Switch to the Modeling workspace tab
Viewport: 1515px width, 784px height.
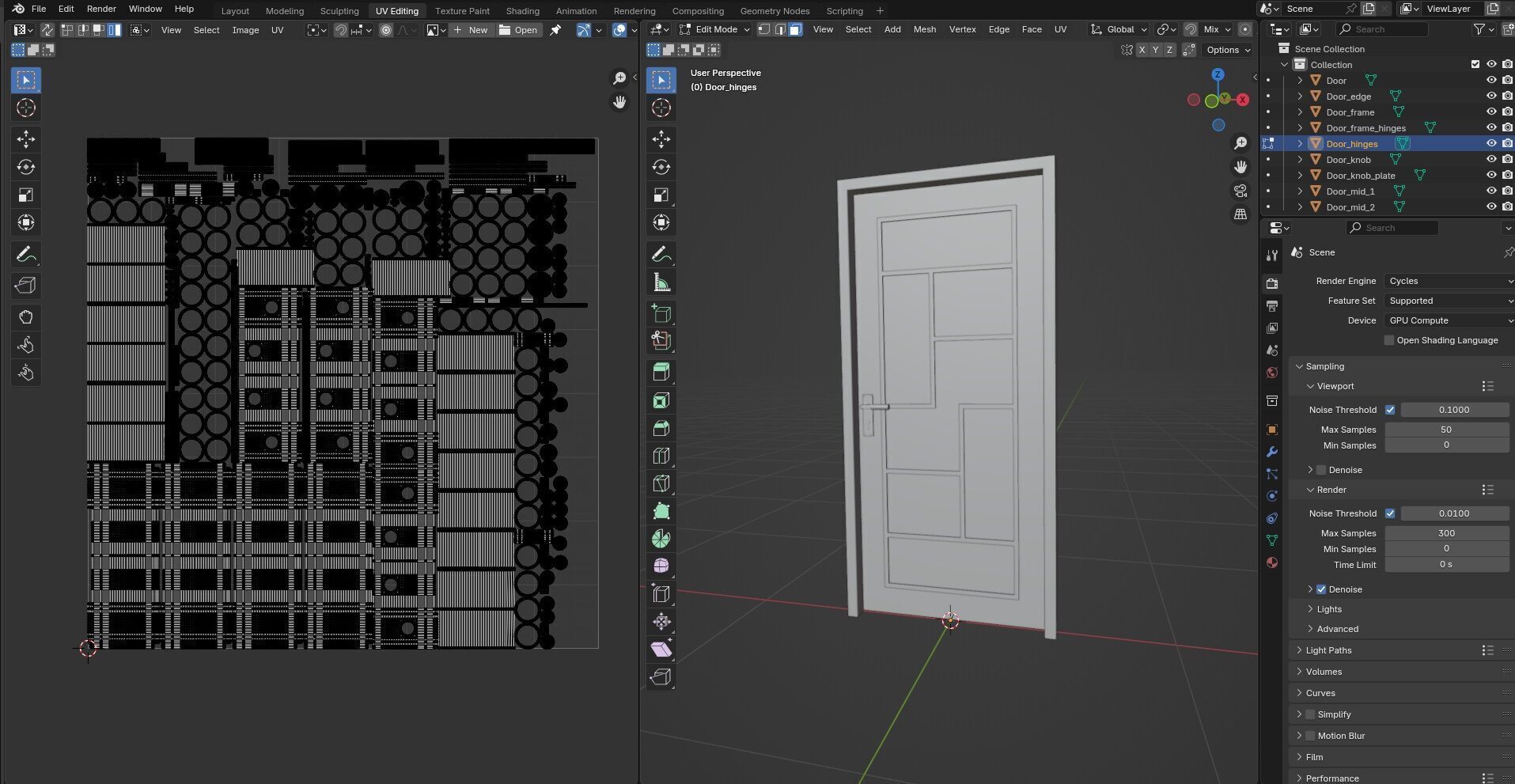click(x=284, y=11)
